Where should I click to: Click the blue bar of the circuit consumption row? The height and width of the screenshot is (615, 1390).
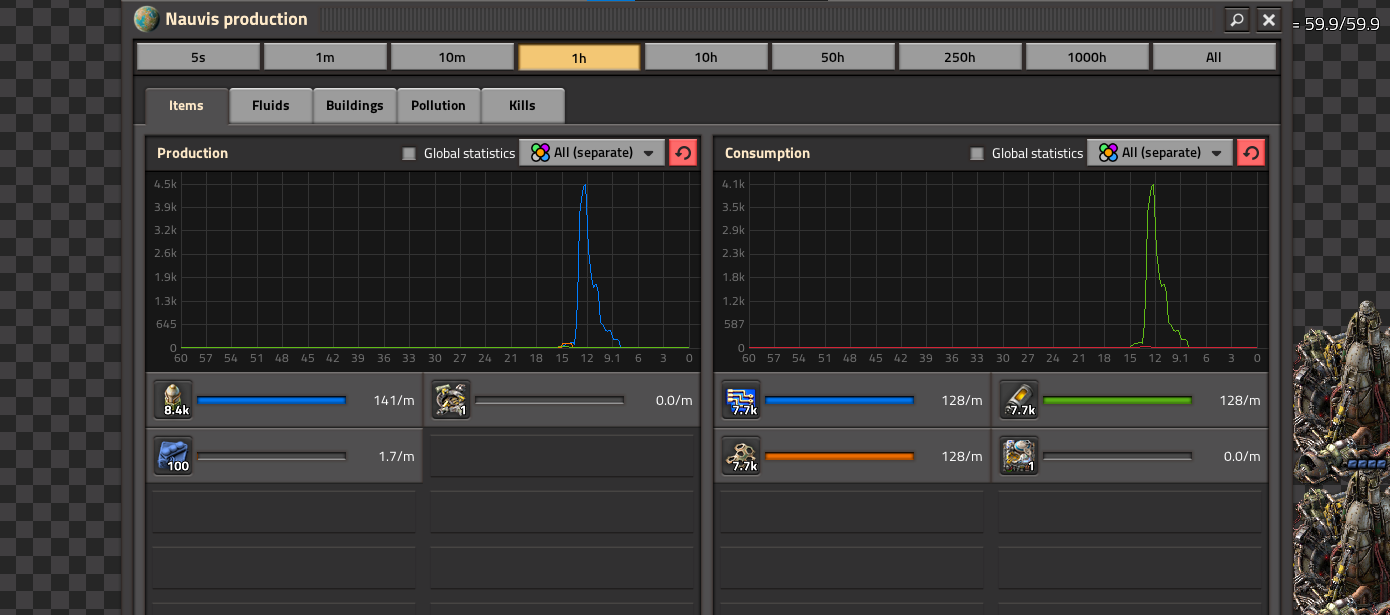pyautogui.click(x=840, y=400)
